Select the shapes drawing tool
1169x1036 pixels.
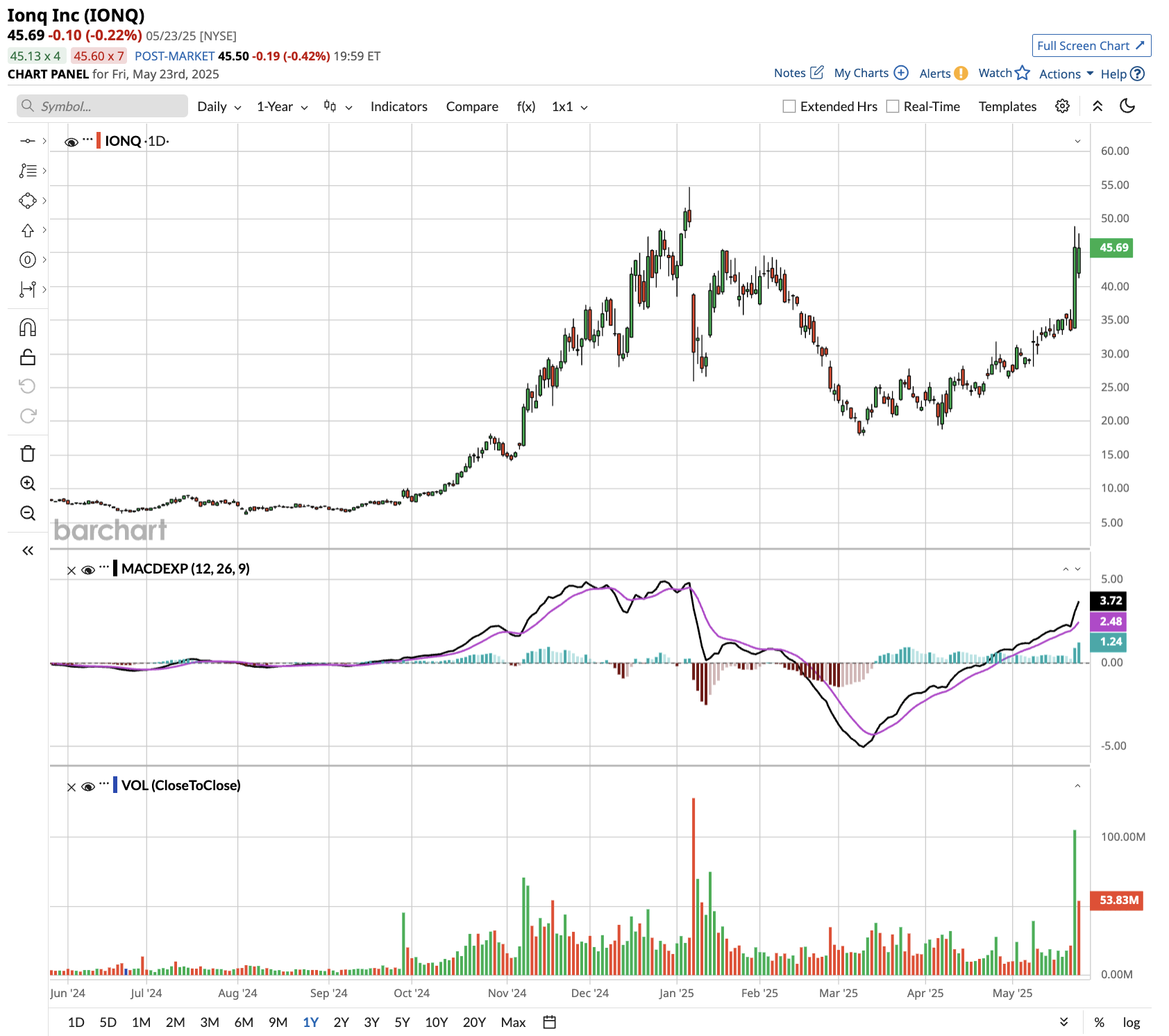[x=27, y=201]
